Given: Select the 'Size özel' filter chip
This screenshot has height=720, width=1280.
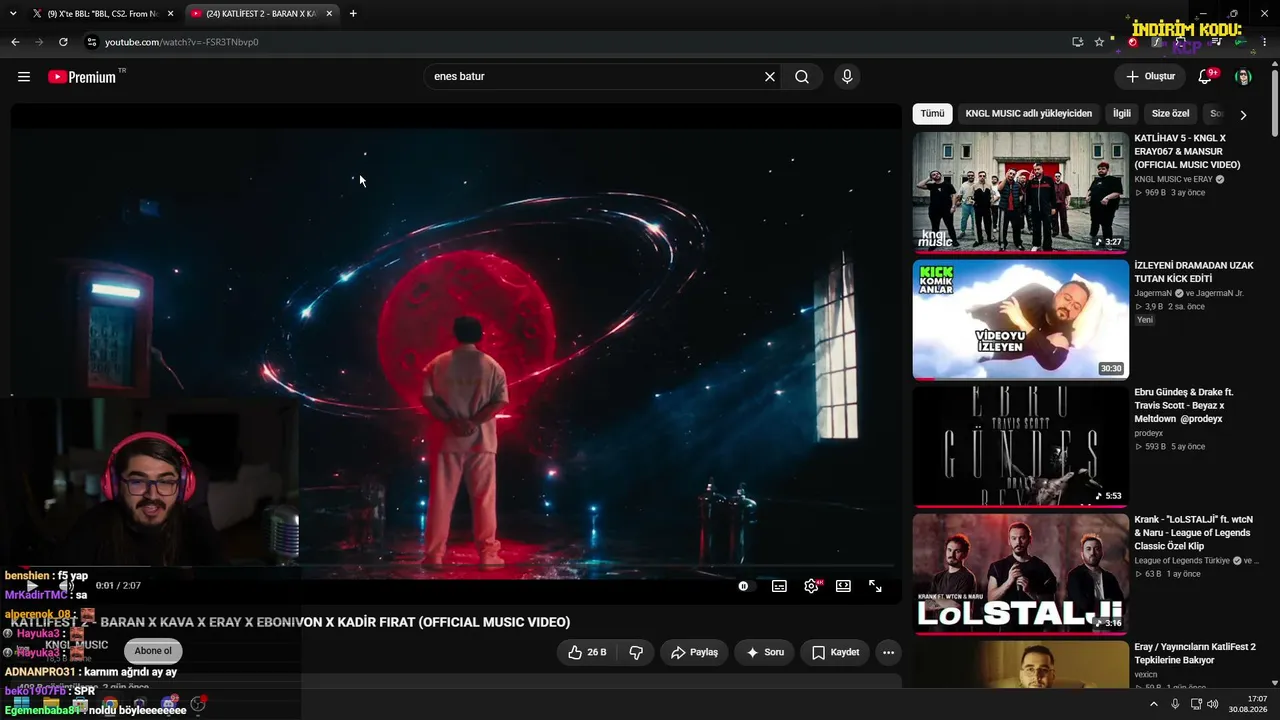Looking at the screenshot, I should (x=1171, y=114).
